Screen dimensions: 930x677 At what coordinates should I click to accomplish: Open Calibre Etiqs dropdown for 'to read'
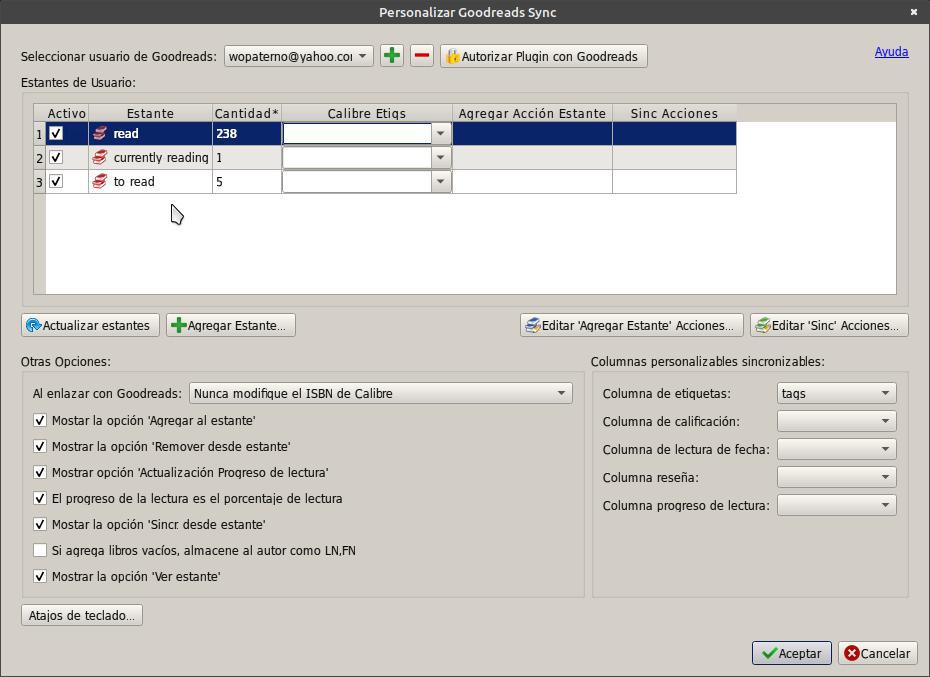(x=440, y=182)
